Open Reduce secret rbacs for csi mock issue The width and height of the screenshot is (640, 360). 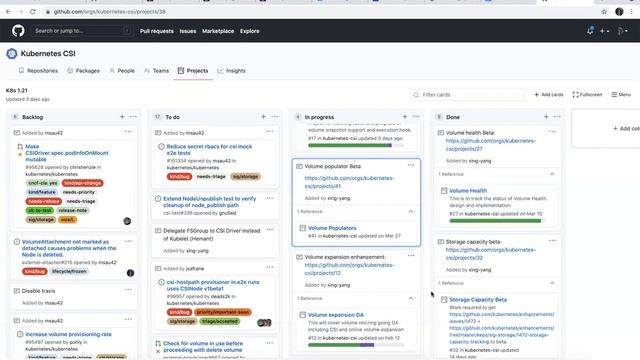(x=209, y=149)
